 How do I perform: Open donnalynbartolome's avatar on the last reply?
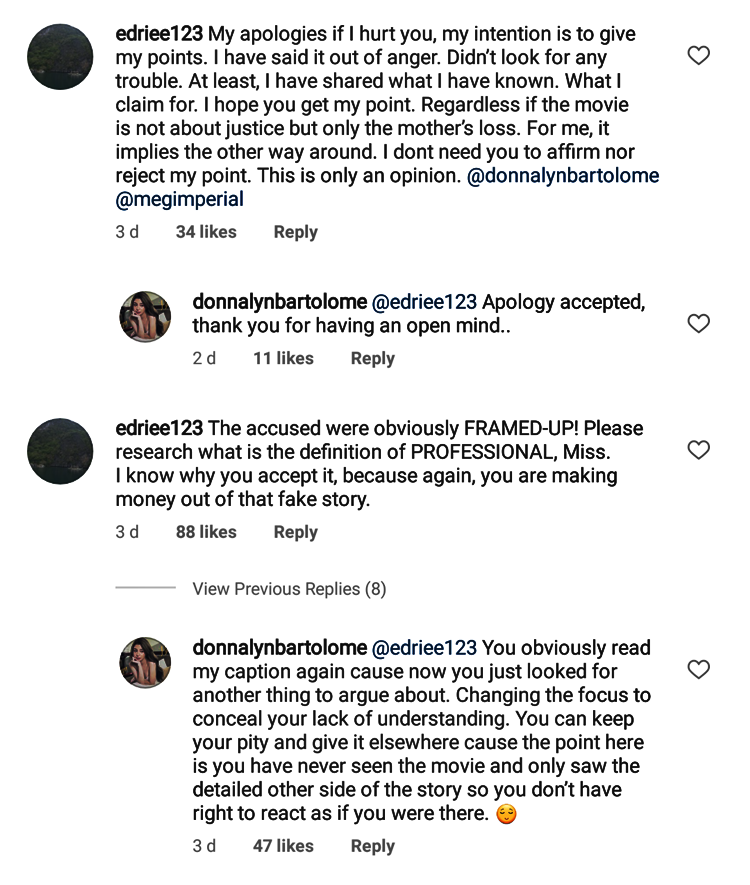pos(145,663)
